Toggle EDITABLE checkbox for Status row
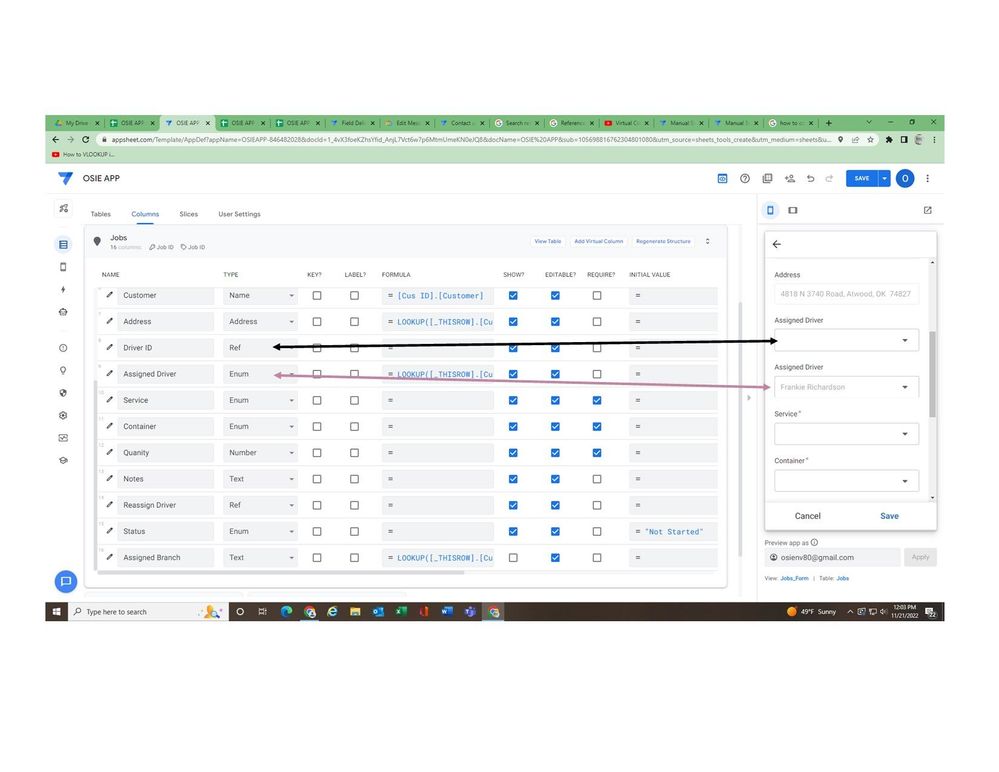999x772 pixels. point(555,531)
